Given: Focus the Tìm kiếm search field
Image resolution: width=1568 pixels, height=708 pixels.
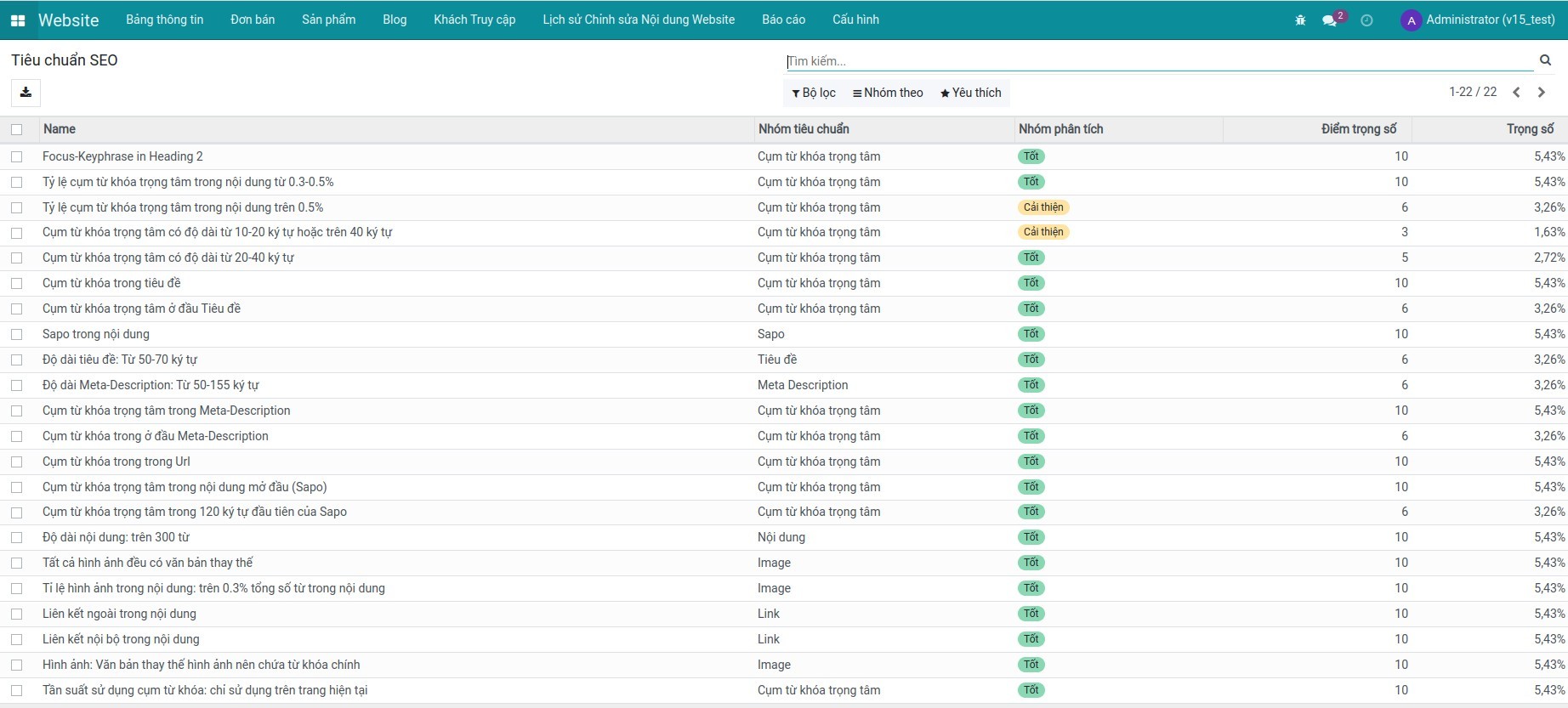Looking at the screenshot, I should point(1156,61).
